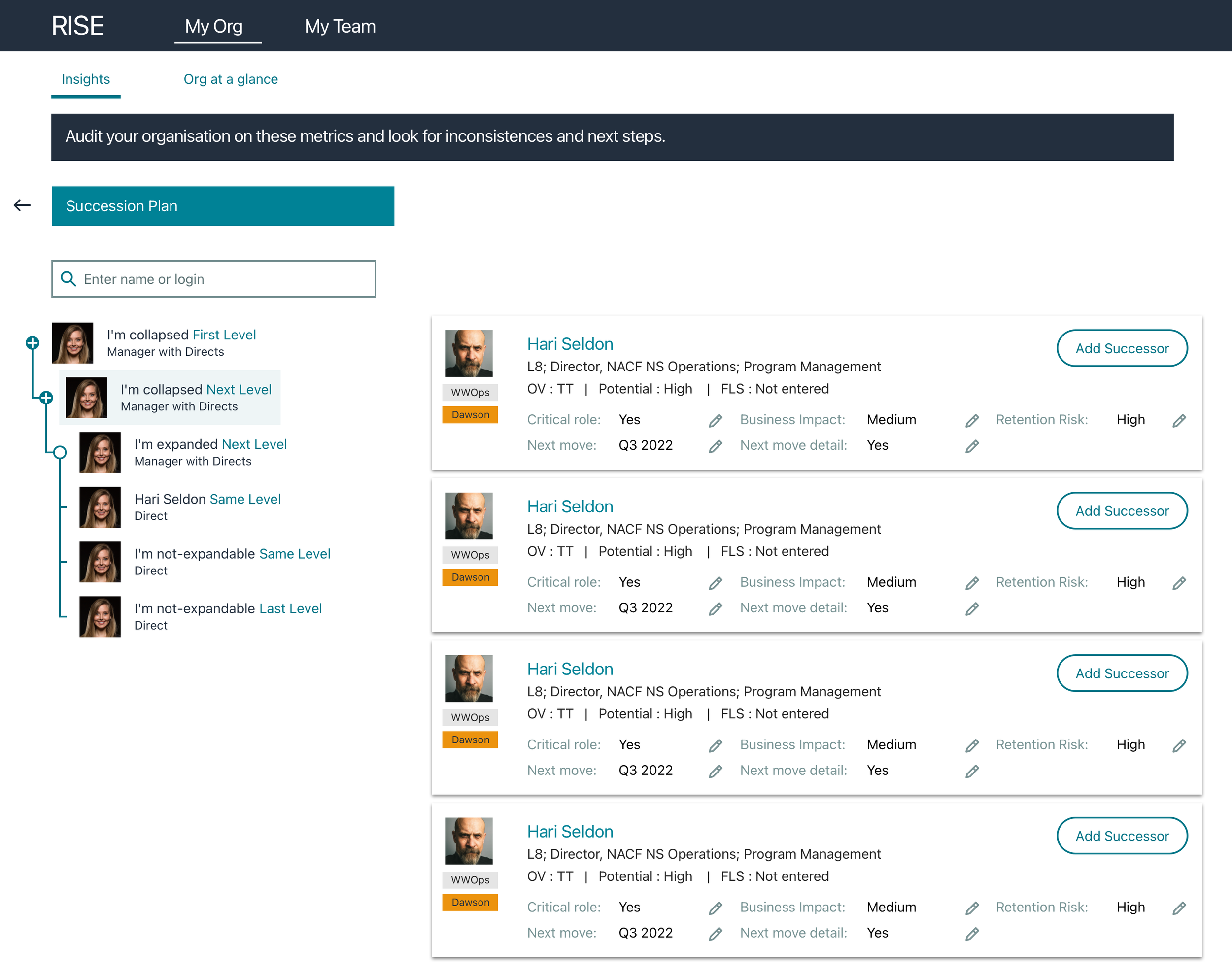This screenshot has height=975, width=1232.
Task: Edit Next move detail in the first card
Action: [972, 446]
